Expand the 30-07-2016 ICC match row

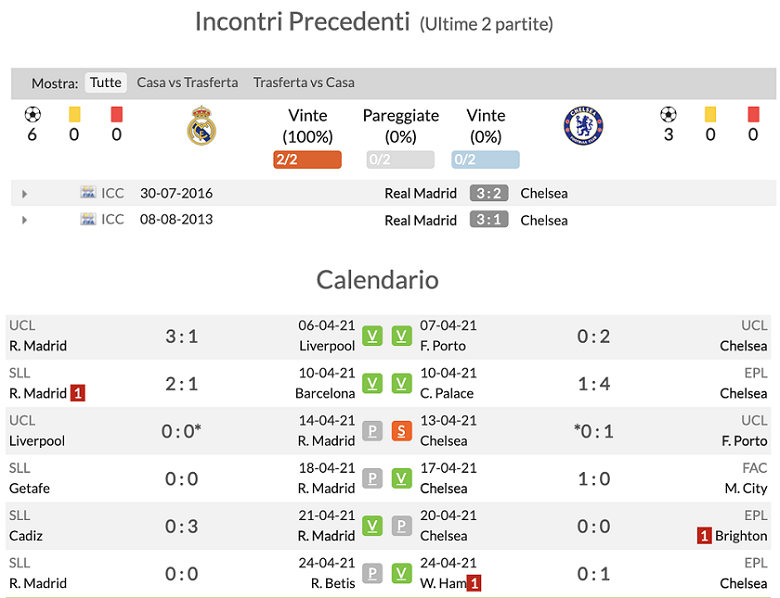pyautogui.click(x=25, y=194)
